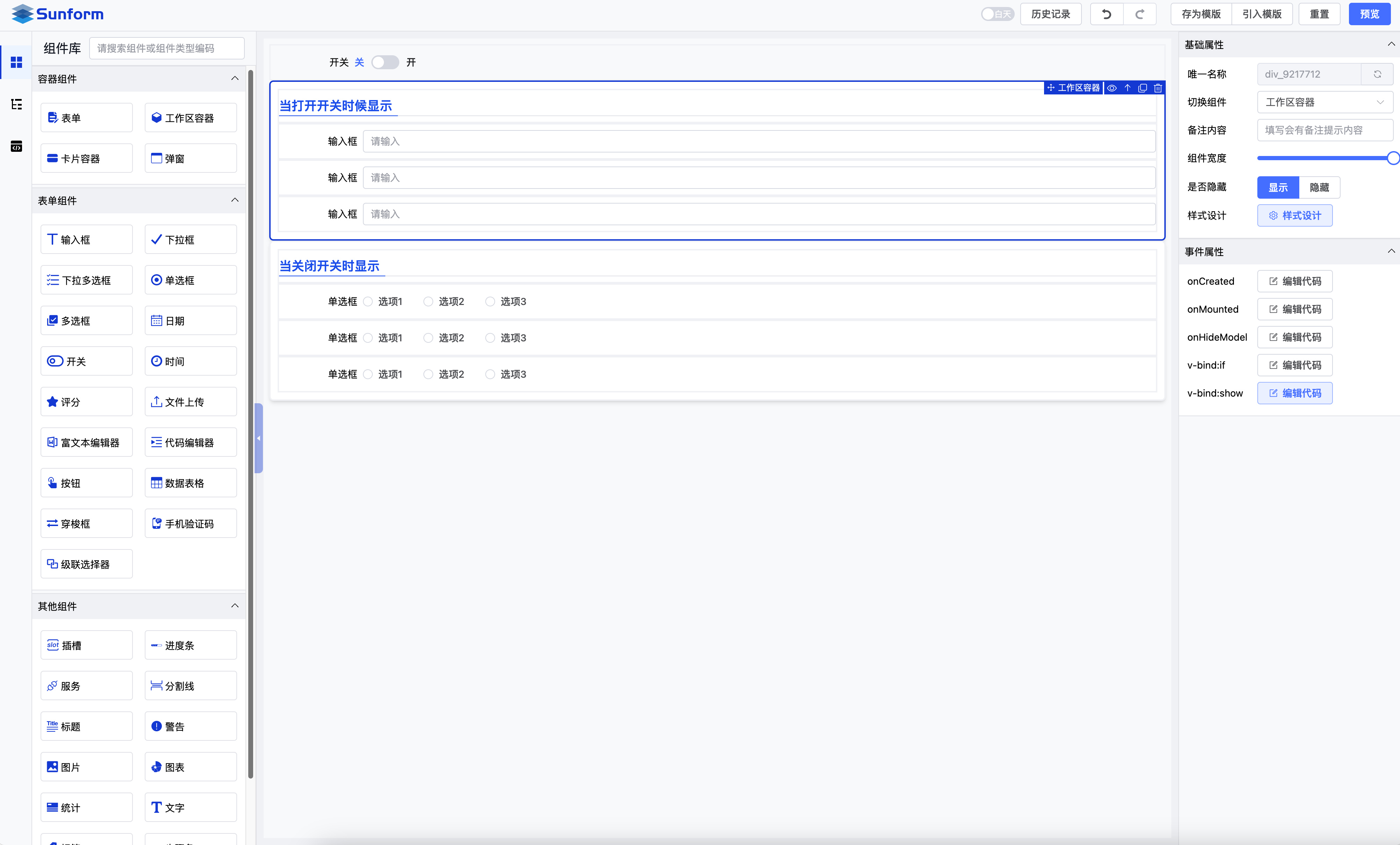
Task: Open 历史记录
Action: point(1051,14)
